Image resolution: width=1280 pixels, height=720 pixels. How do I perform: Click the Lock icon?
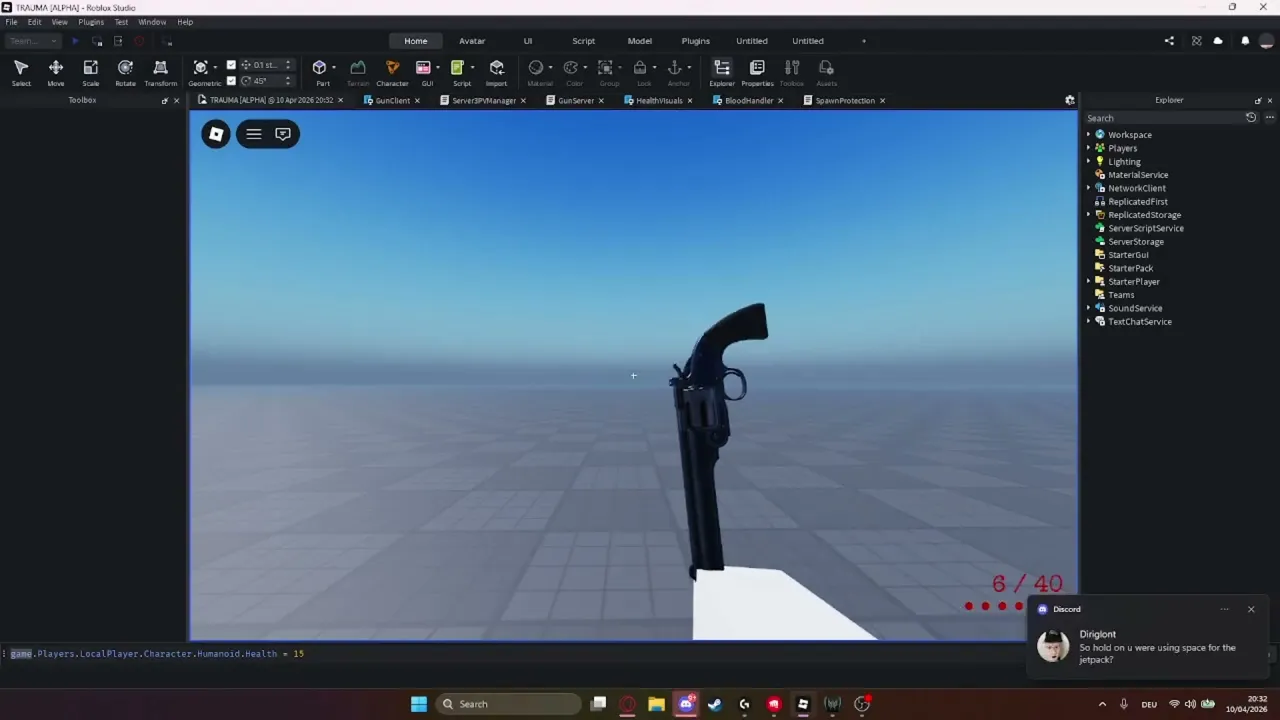[x=640, y=68]
